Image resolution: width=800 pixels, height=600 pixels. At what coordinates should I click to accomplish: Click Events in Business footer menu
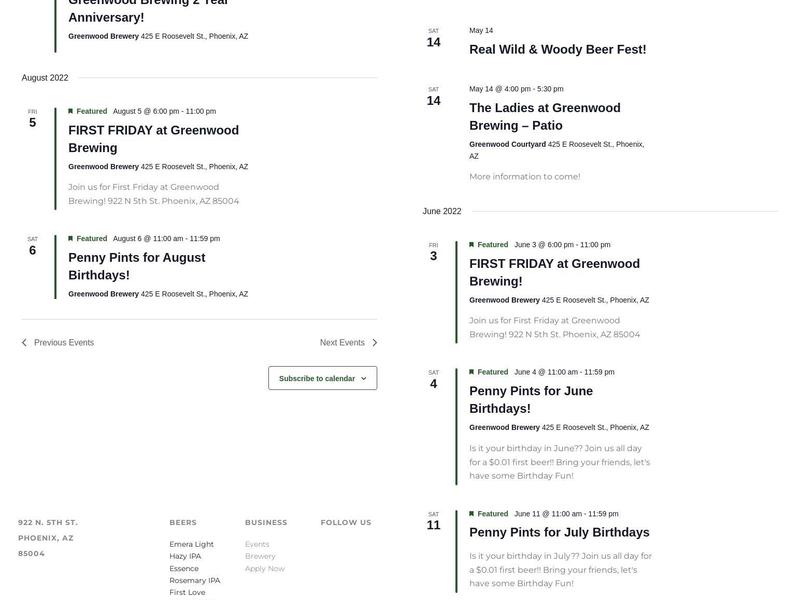(257, 545)
